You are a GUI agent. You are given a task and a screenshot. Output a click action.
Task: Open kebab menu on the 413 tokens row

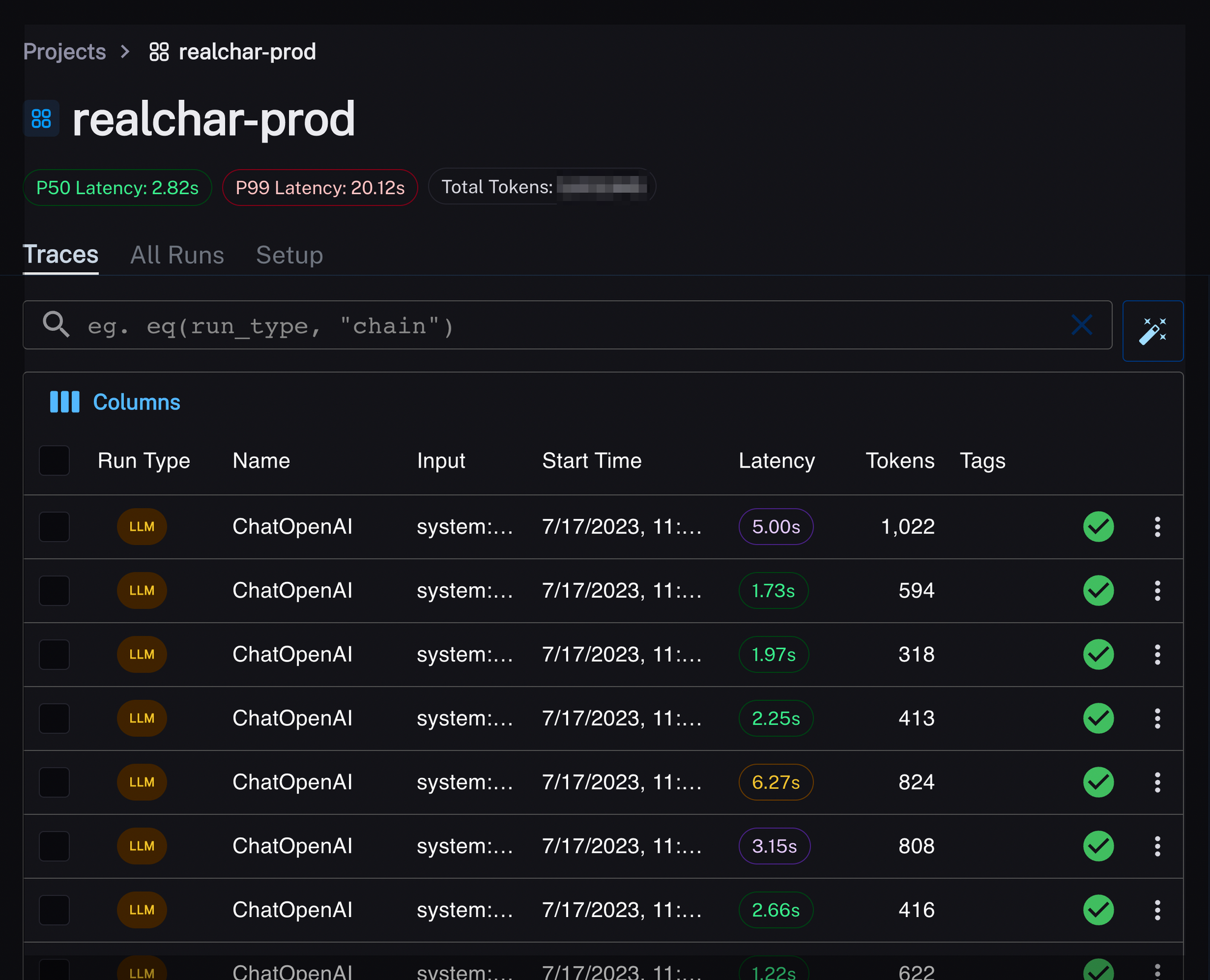(x=1157, y=719)
